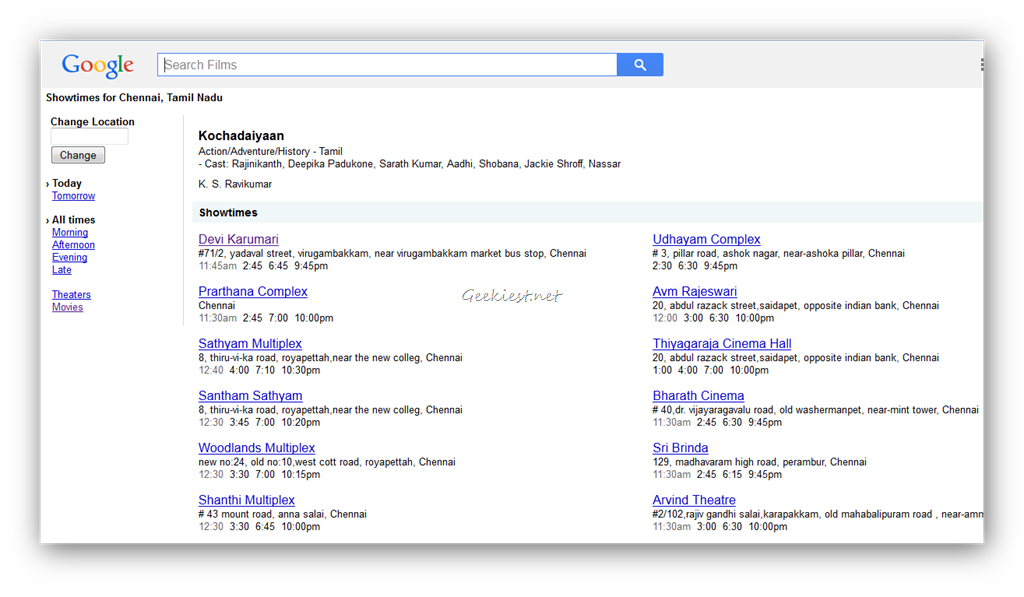Filter showtimes by Afternoon

[x=73, y=245]
